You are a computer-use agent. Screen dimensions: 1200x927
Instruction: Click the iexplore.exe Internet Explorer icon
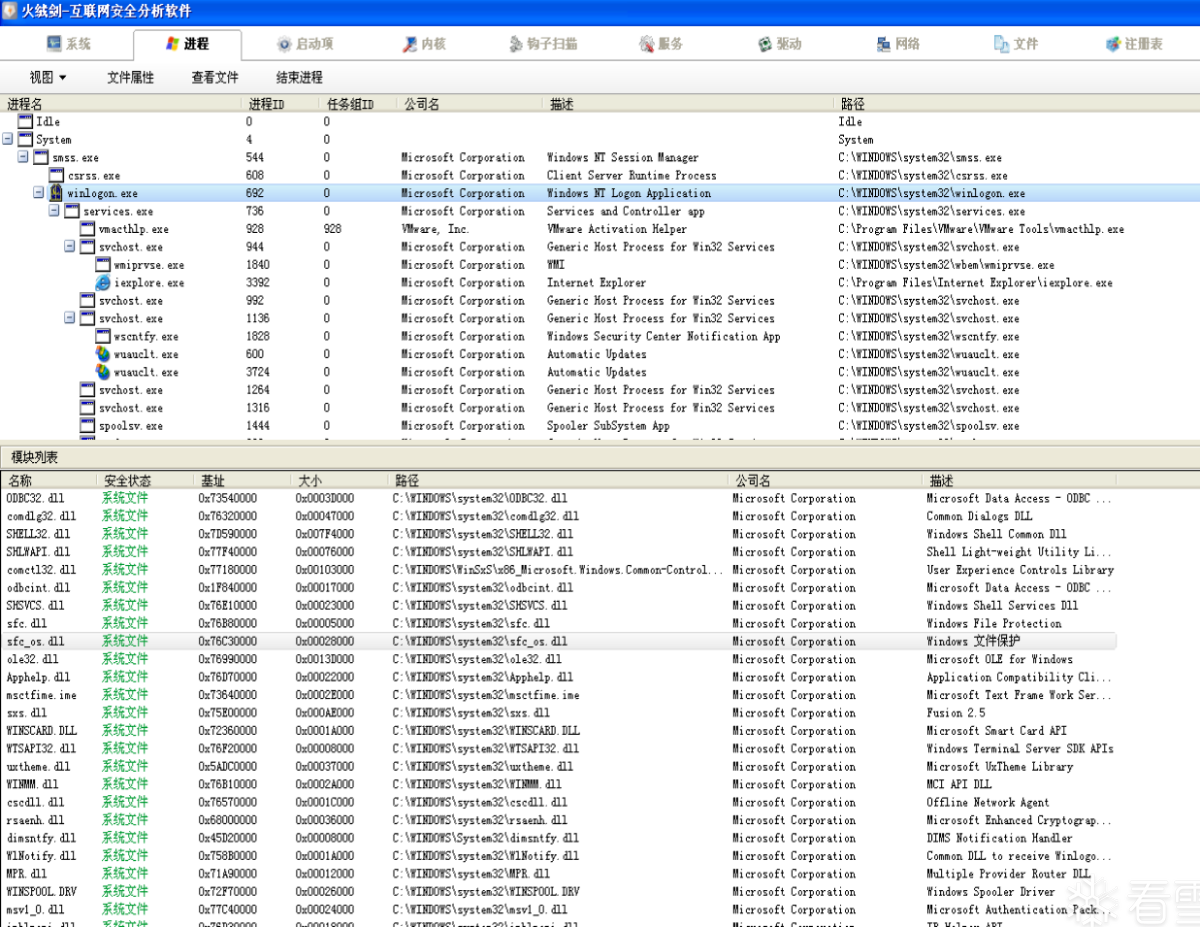tap(104, 283)
